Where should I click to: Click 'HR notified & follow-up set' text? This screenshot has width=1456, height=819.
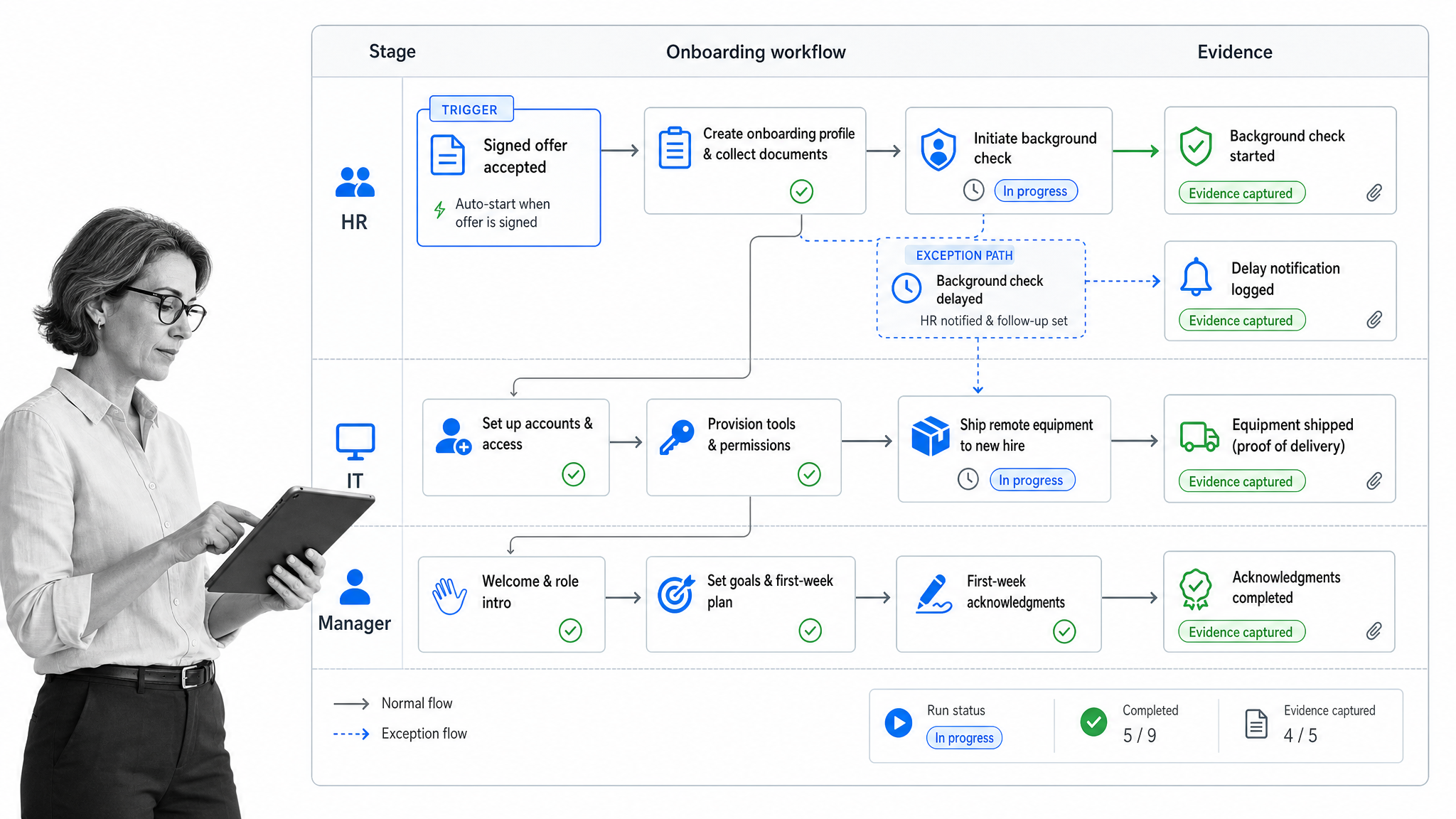click(x=994, y=321)
